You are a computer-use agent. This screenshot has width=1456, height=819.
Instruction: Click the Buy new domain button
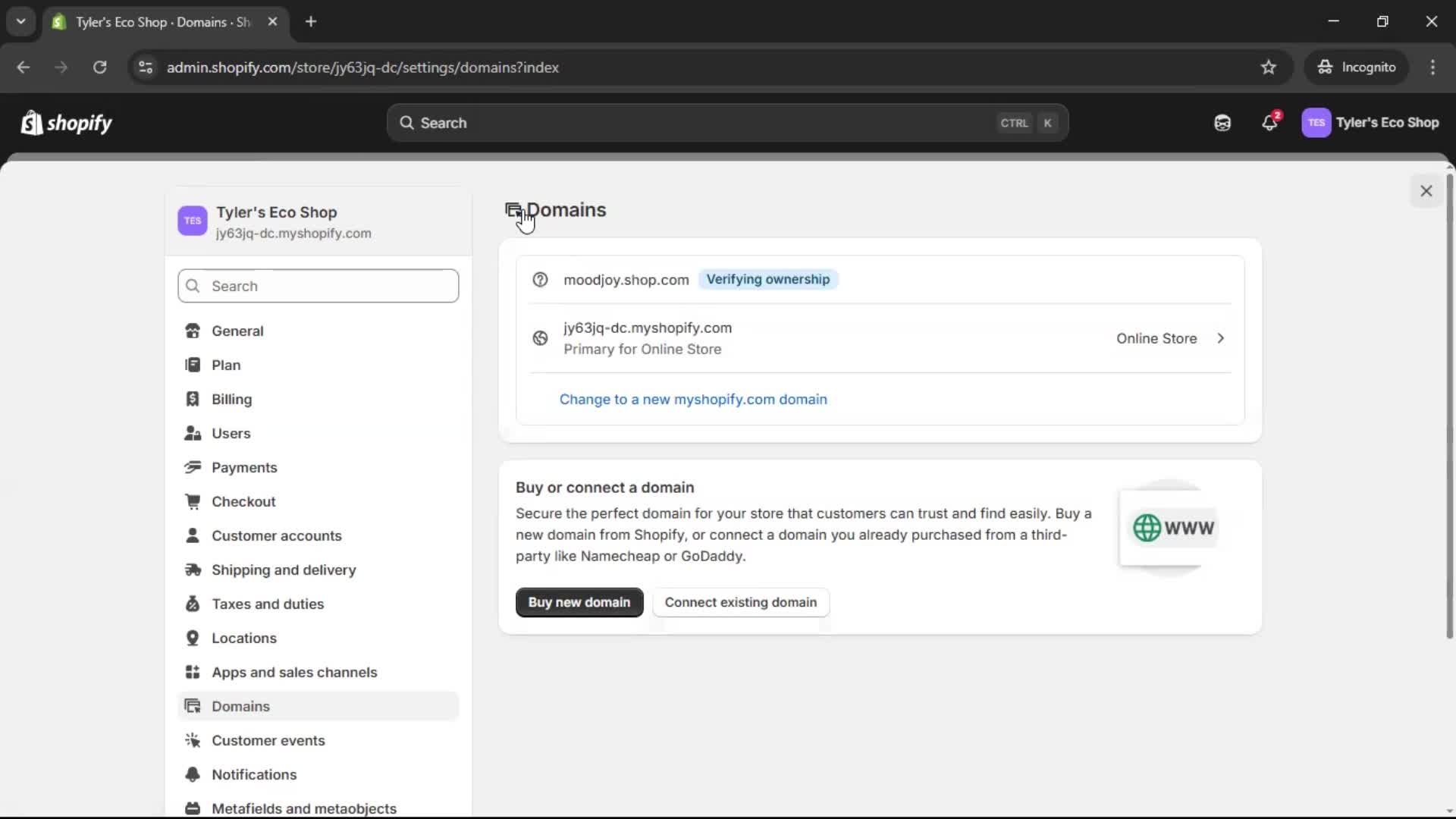[x=579, y=602]
